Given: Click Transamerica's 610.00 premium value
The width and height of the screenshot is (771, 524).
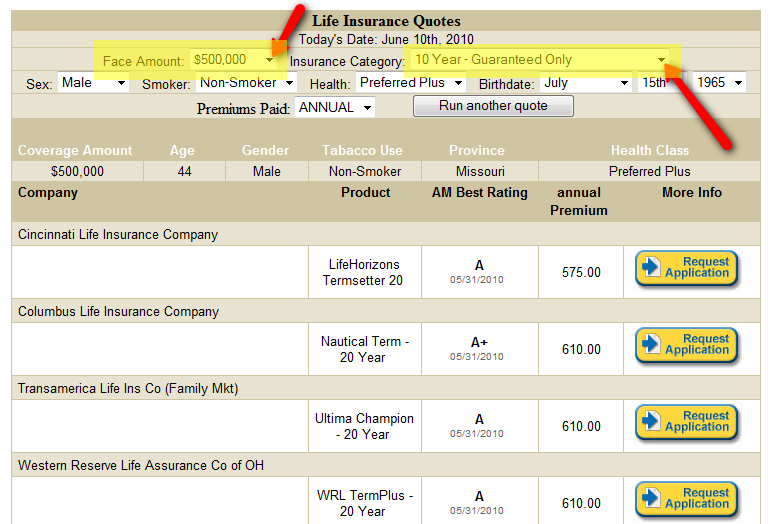Looking at the screenshot, I should (x=581, y=426).
